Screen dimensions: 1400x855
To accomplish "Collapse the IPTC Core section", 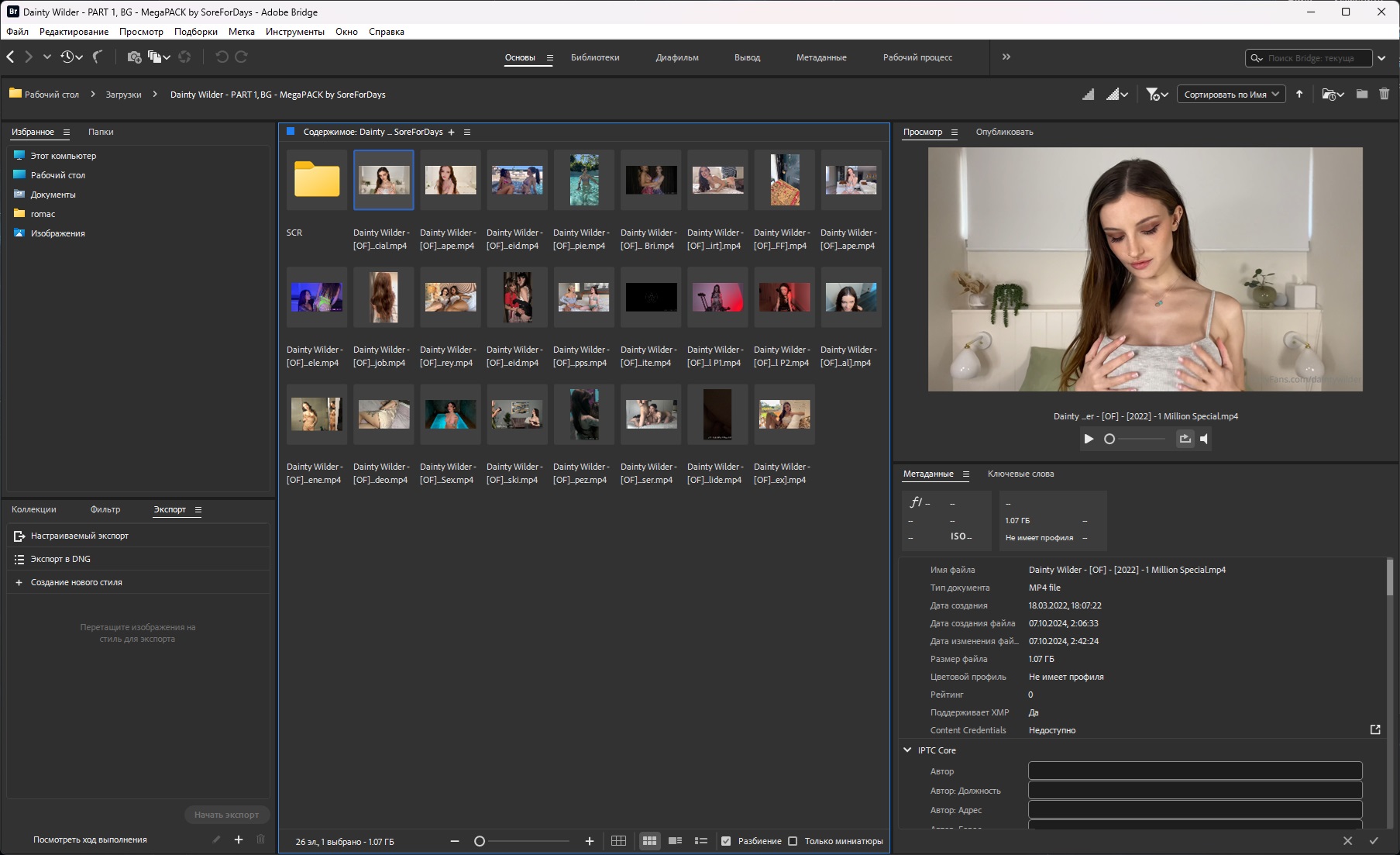I will 907,750.
